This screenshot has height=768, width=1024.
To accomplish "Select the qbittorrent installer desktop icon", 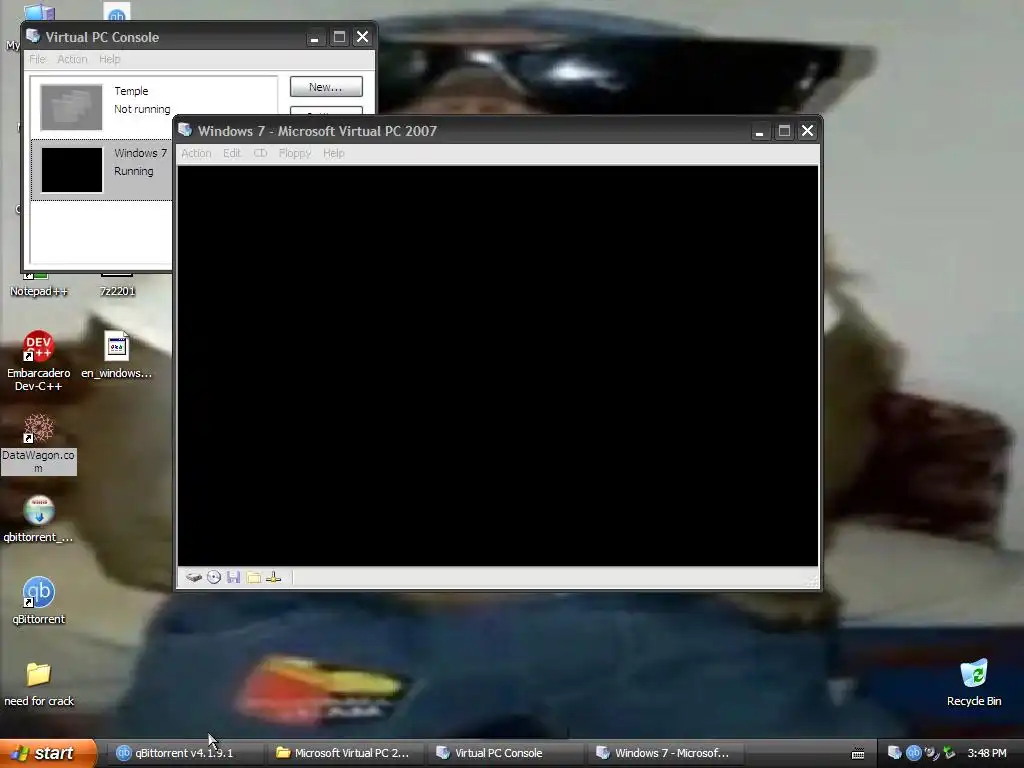I will click(x=39, y=519).
